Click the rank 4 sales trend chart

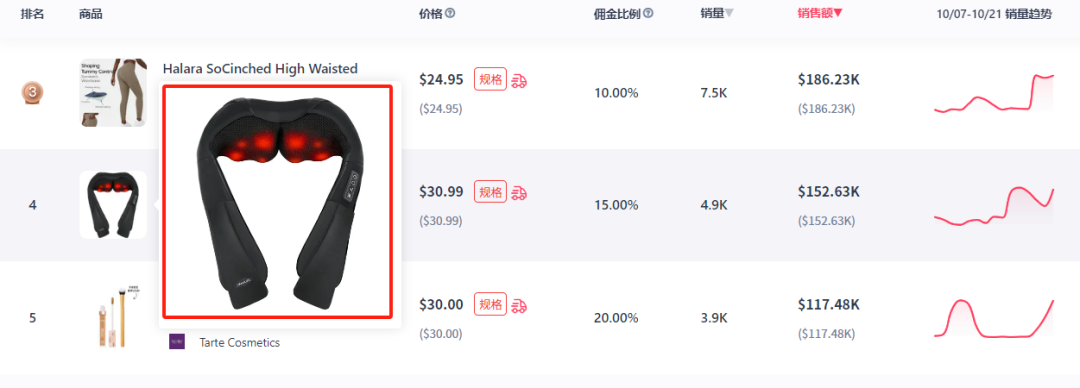(994, 205)
